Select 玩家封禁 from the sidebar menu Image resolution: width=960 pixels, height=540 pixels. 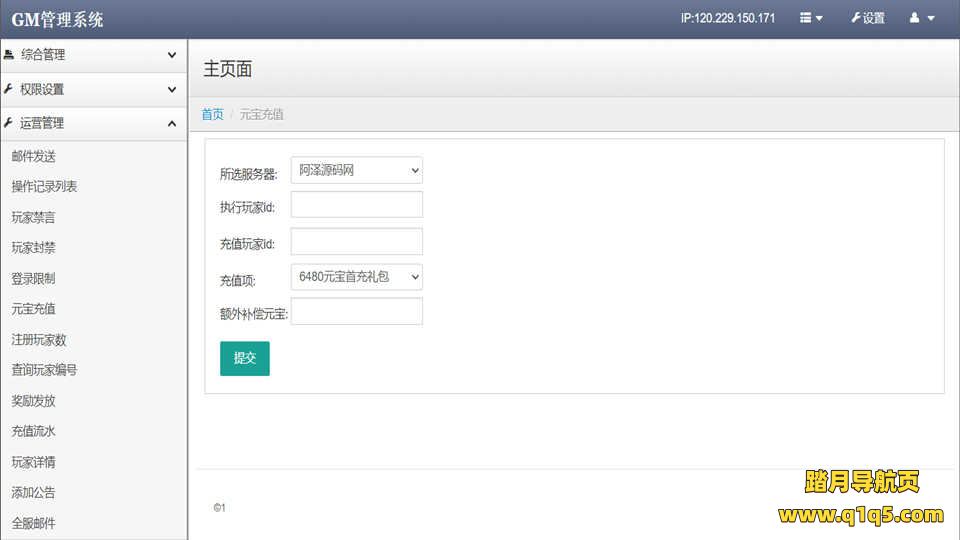33,248
